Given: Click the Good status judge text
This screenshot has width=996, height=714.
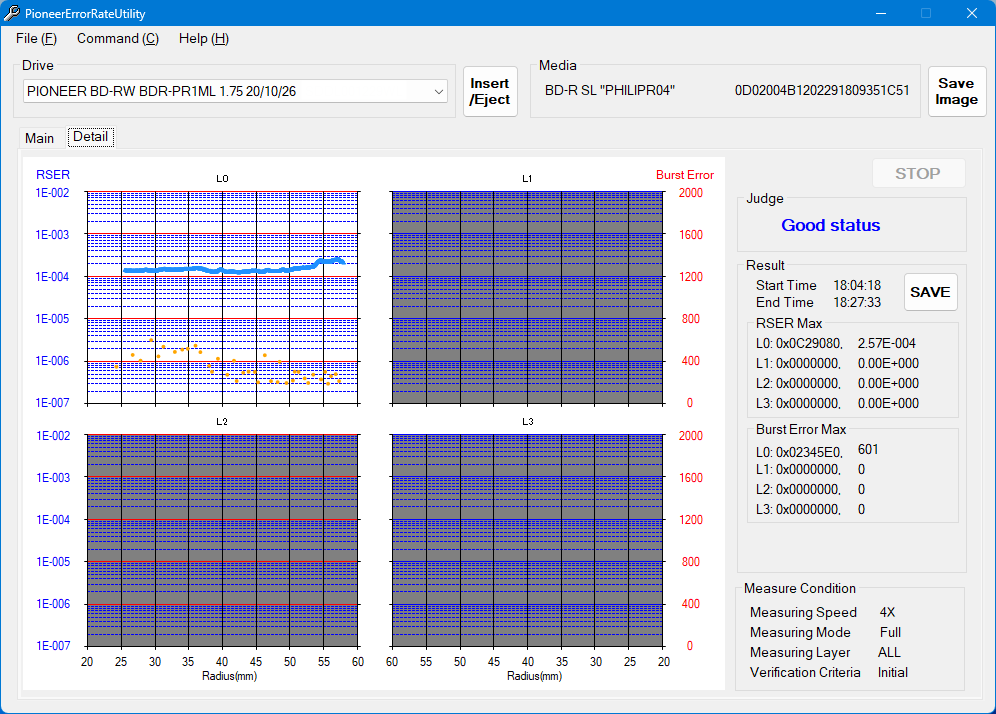Looking at the screenshot, I should click(830, 225).
